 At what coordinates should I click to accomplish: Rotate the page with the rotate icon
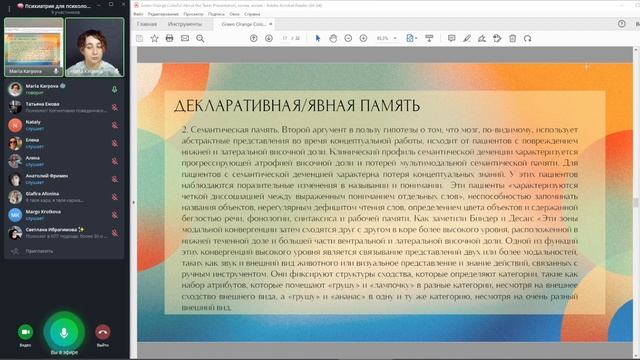pyautogui.click(x=528, y=38)
